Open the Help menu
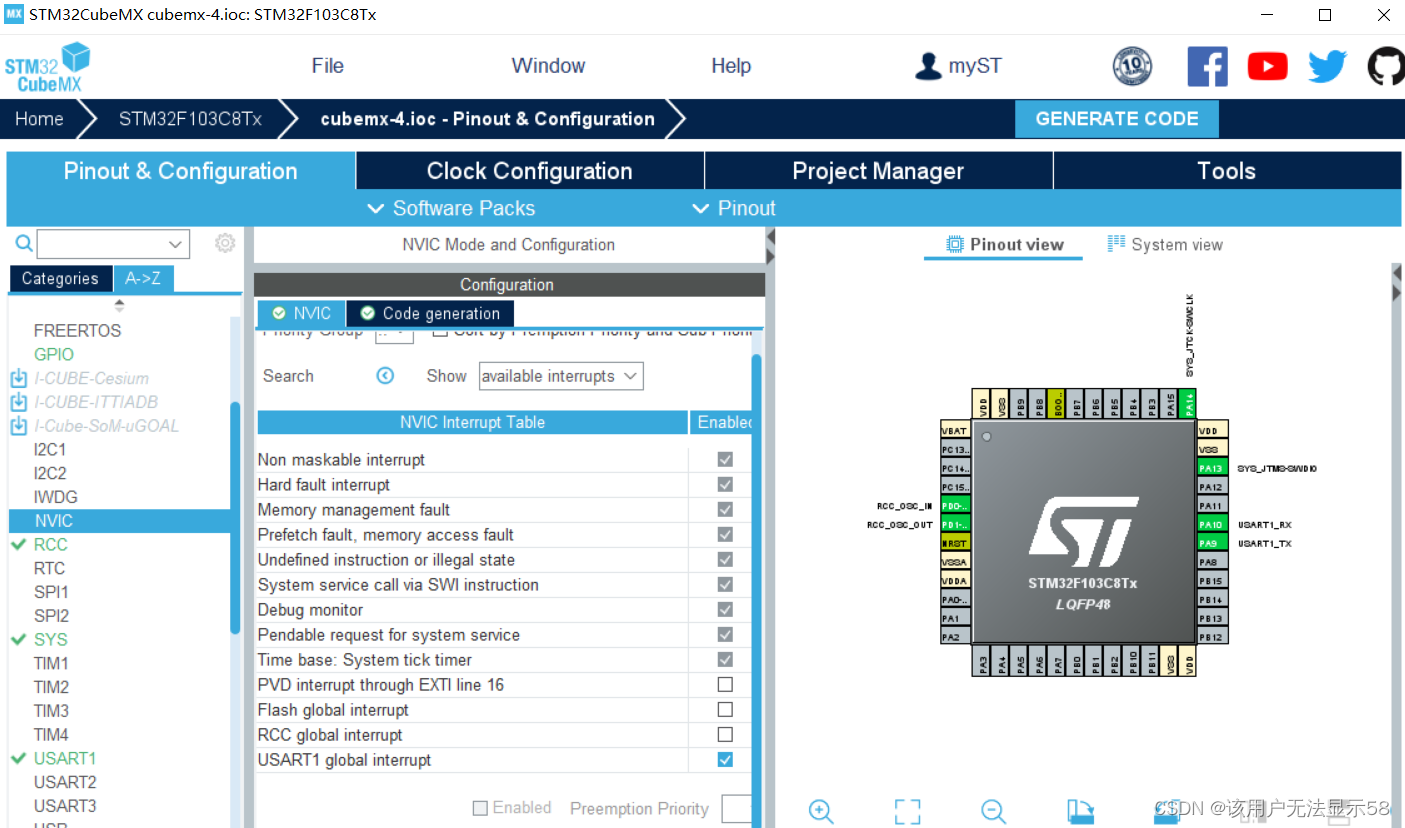The width and height of the screenshot is (1405, 828). [731, 66]
